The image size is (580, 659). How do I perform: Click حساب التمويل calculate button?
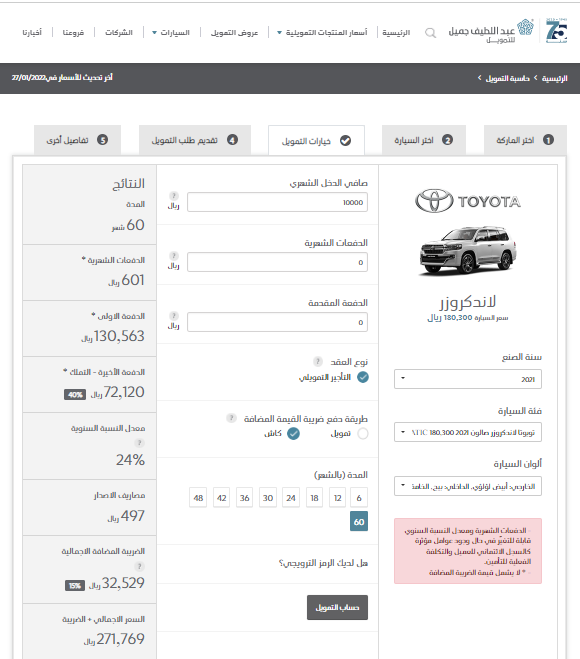pos(337,607)
